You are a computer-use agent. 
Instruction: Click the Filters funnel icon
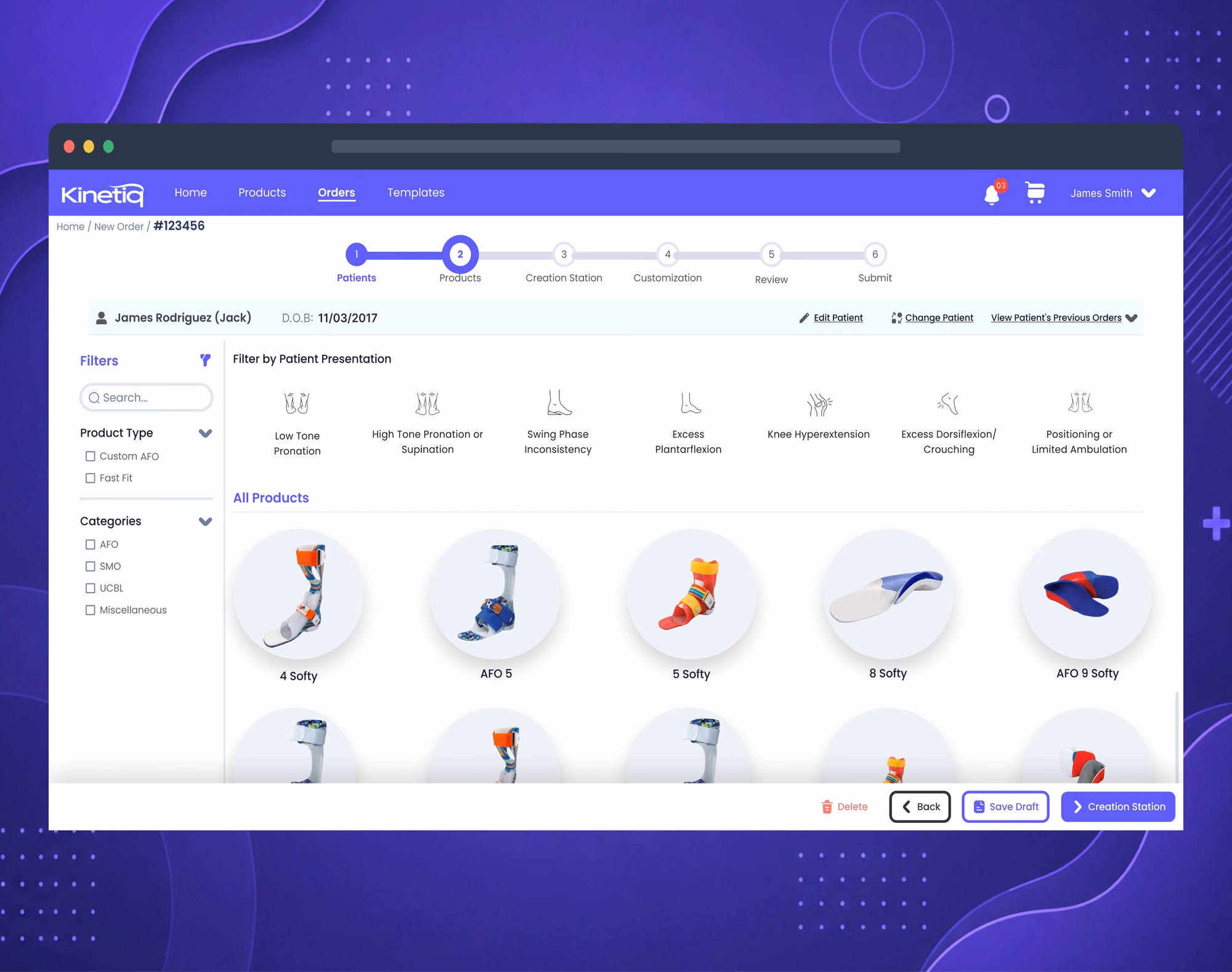point(206,360)
